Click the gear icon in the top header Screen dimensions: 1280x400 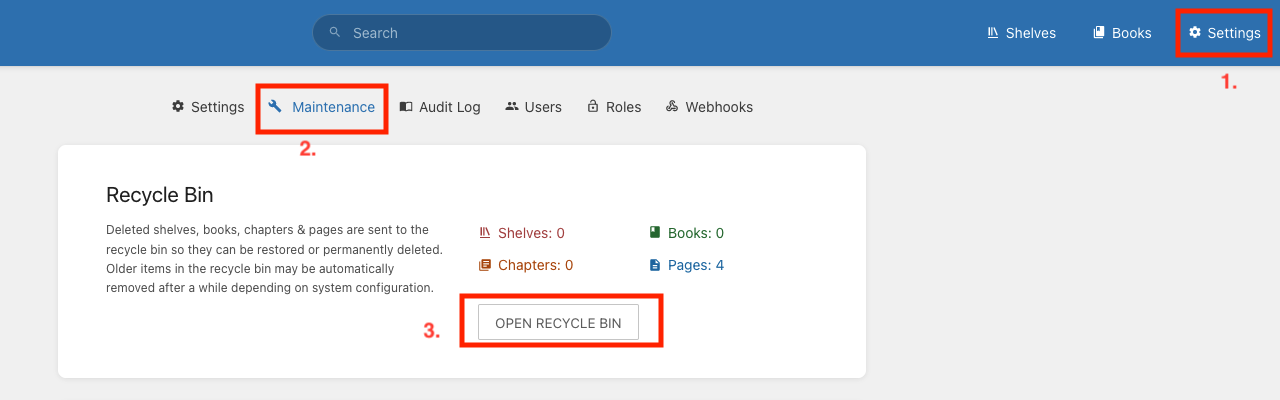coord(1194,33)
